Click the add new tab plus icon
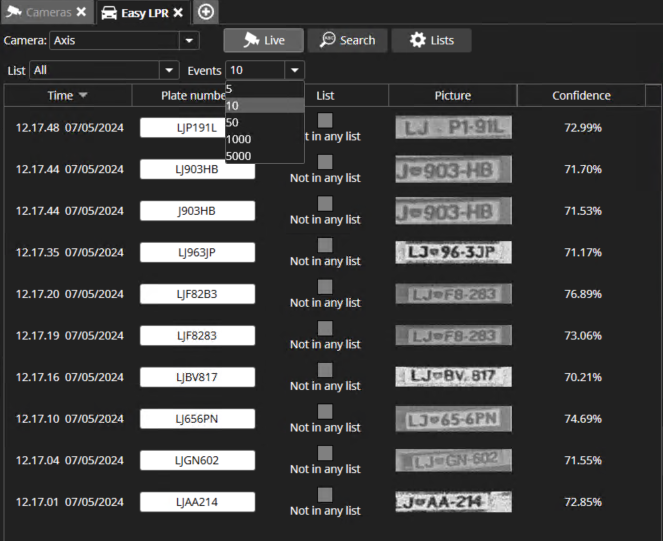The image size is (663, 541). [206, 12]
